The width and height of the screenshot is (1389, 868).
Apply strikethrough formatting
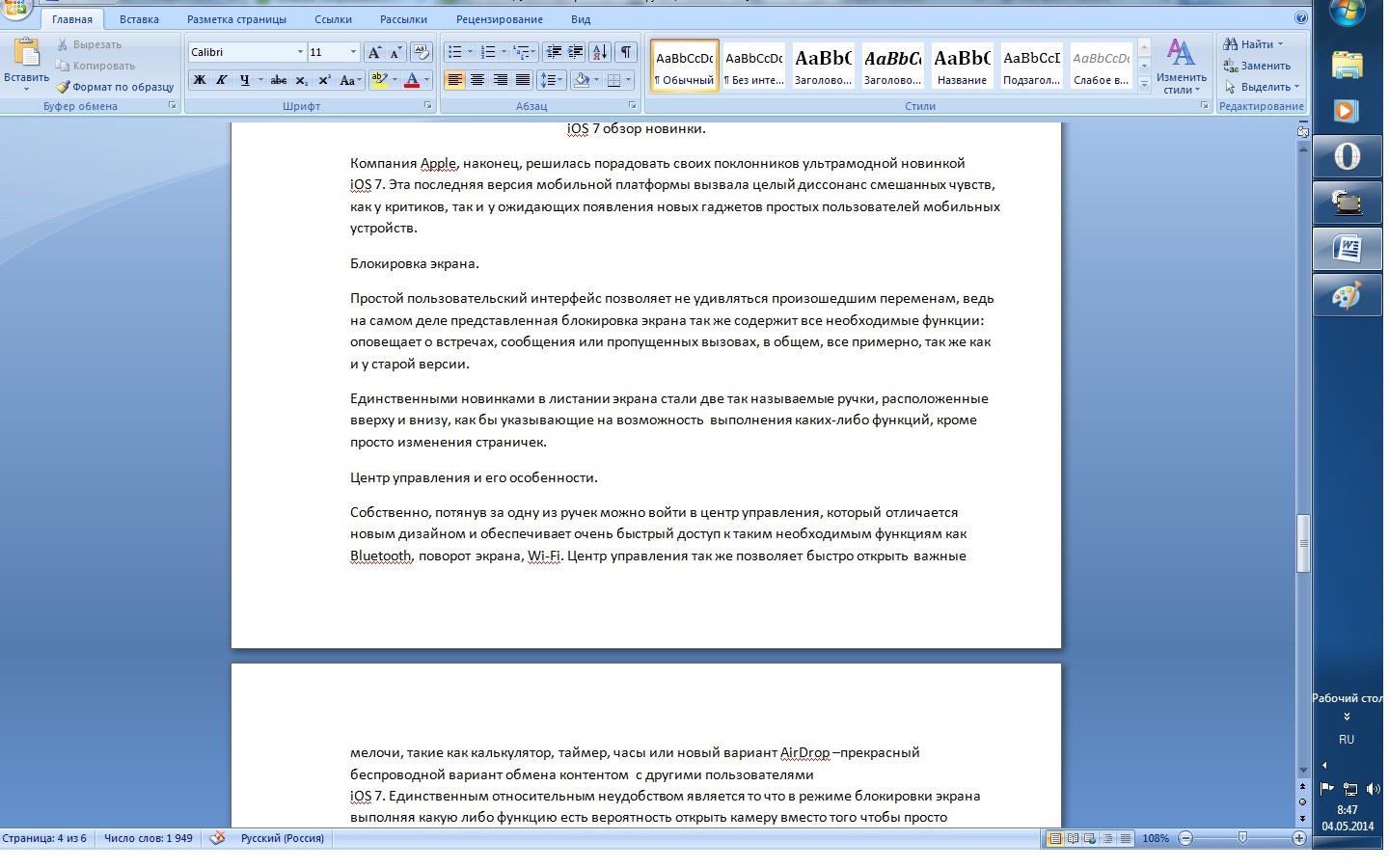279,80
